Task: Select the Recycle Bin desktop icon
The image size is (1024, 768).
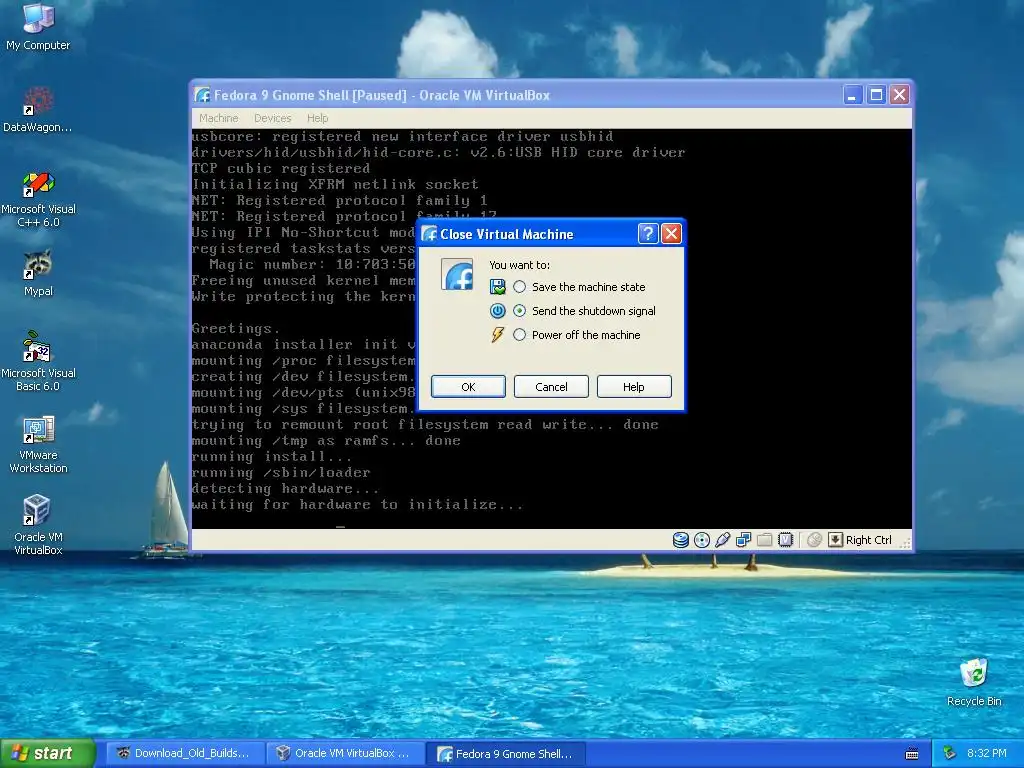Action: (974, 682)
